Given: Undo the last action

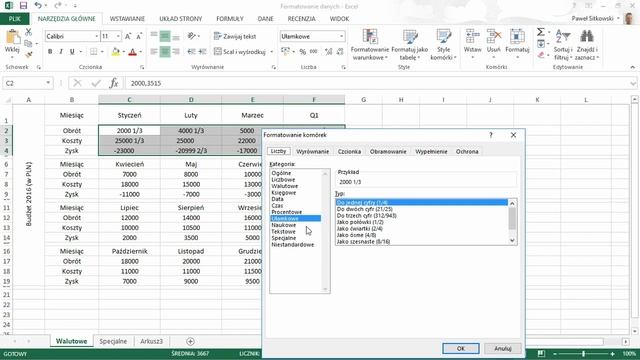Looking at the screenshot, I should [38, 5].
